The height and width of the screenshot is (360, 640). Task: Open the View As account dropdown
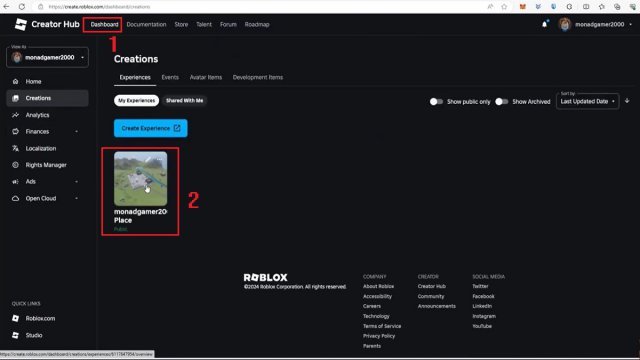click(x=47, y=58)
